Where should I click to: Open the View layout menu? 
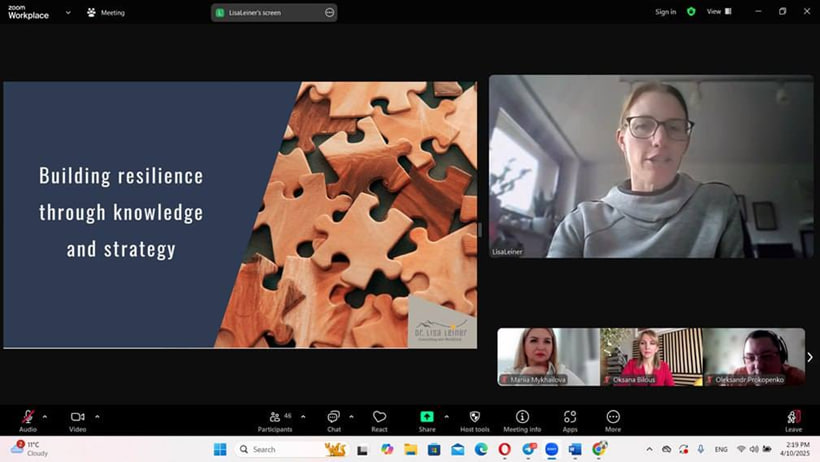click(x=719, y=12)
